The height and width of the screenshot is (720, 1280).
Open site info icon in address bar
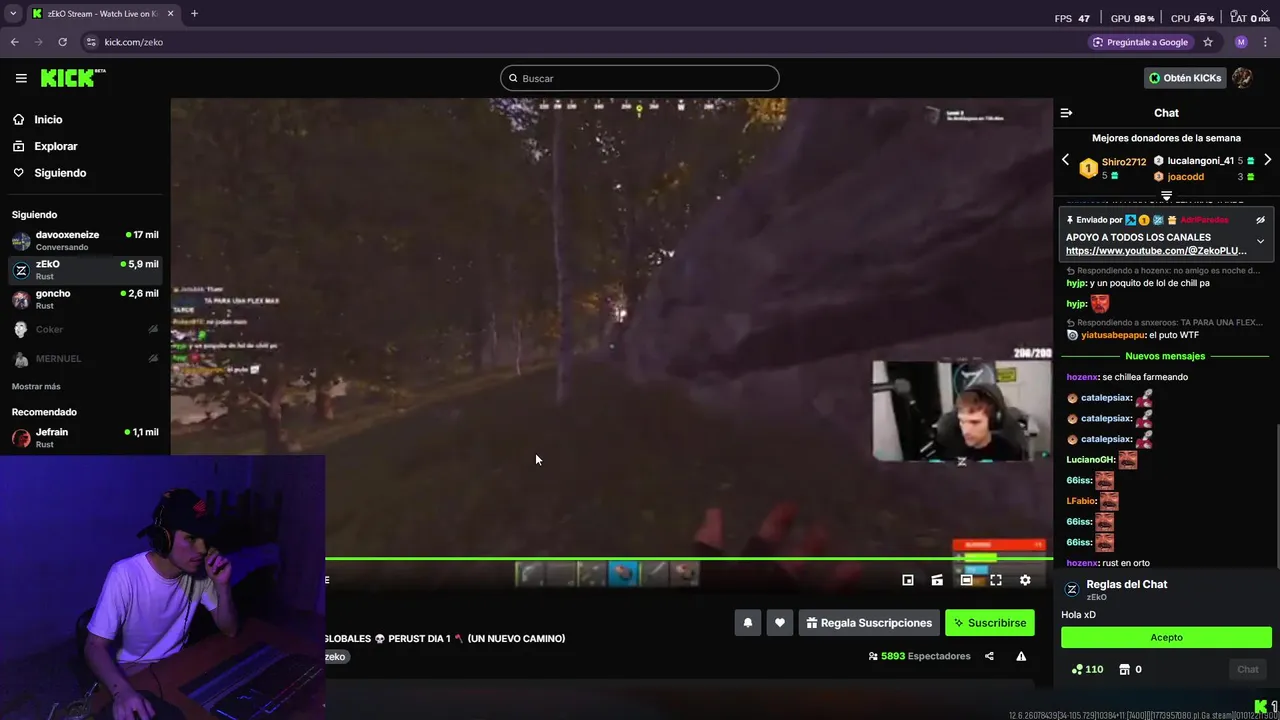pyautogui.click(x=91, y=42)
